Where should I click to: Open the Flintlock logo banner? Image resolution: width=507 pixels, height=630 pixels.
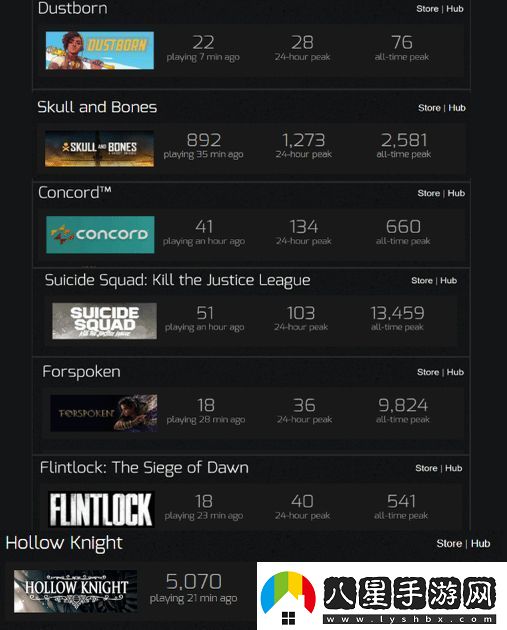point(101,509)
